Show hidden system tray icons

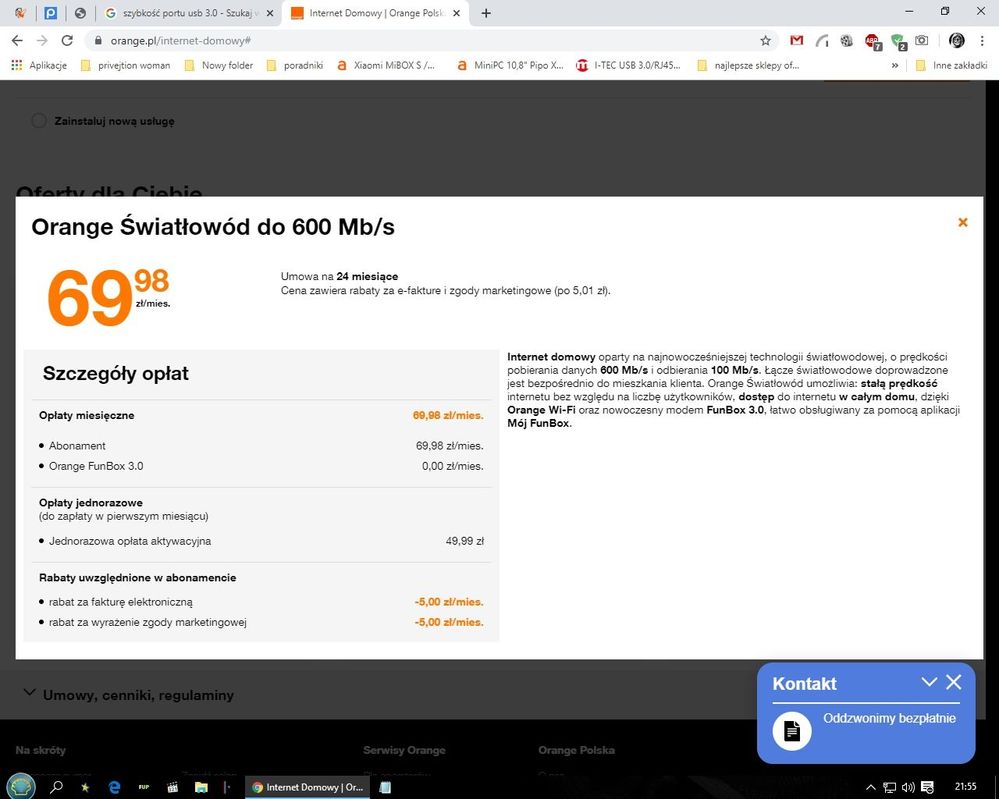(x=870, y=788)
